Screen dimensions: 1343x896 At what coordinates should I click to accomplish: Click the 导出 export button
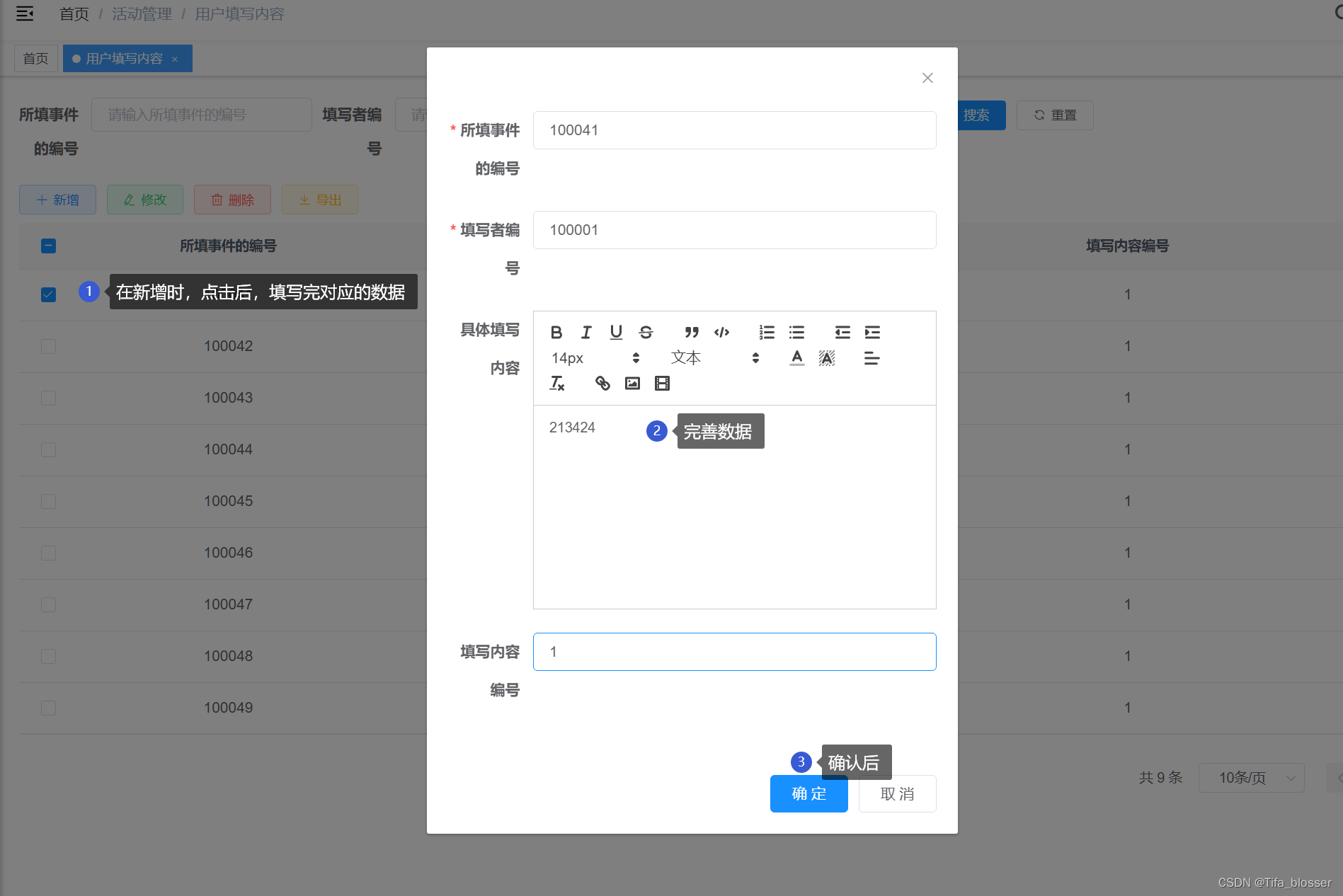point(320,200)
